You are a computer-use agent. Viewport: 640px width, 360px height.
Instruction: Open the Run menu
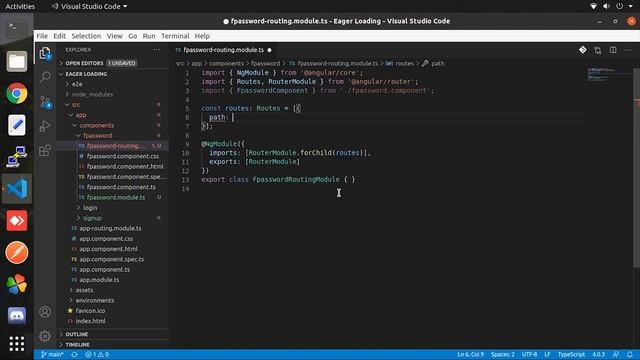coord(149,36)
